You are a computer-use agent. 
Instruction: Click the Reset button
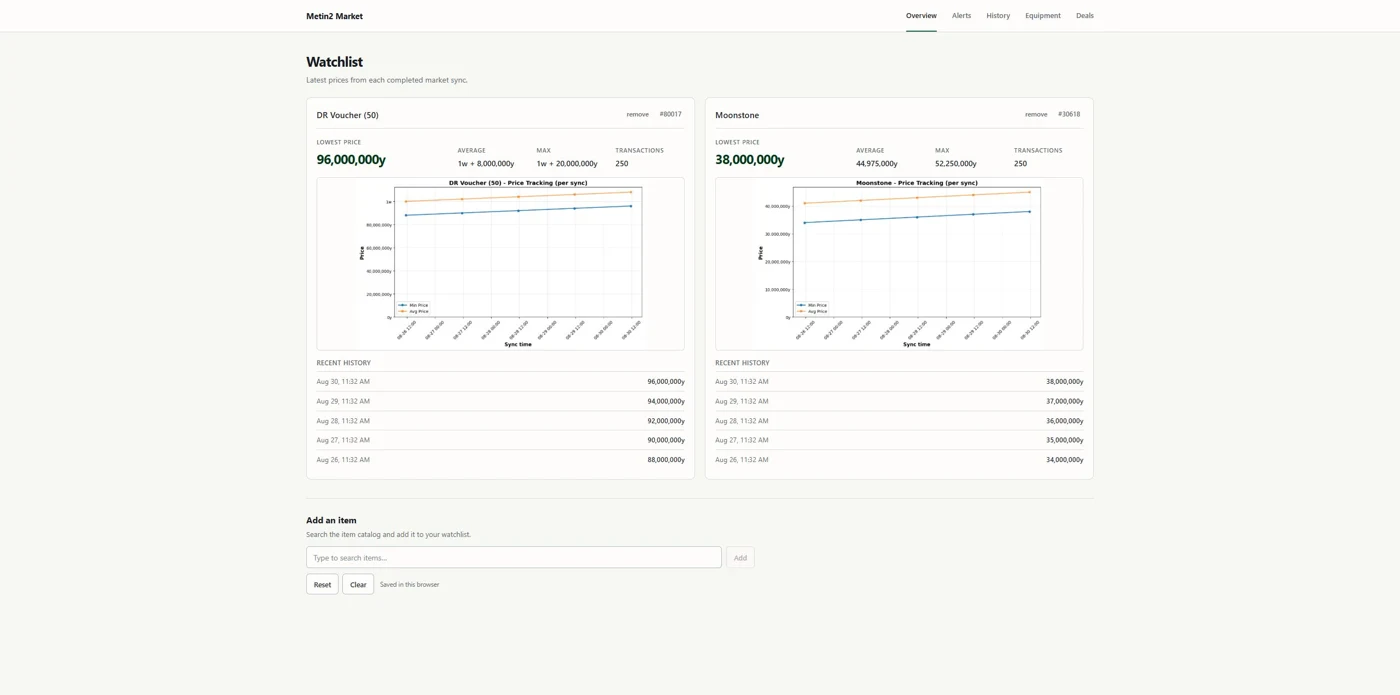pyautogui.click(x=322, y=584)
